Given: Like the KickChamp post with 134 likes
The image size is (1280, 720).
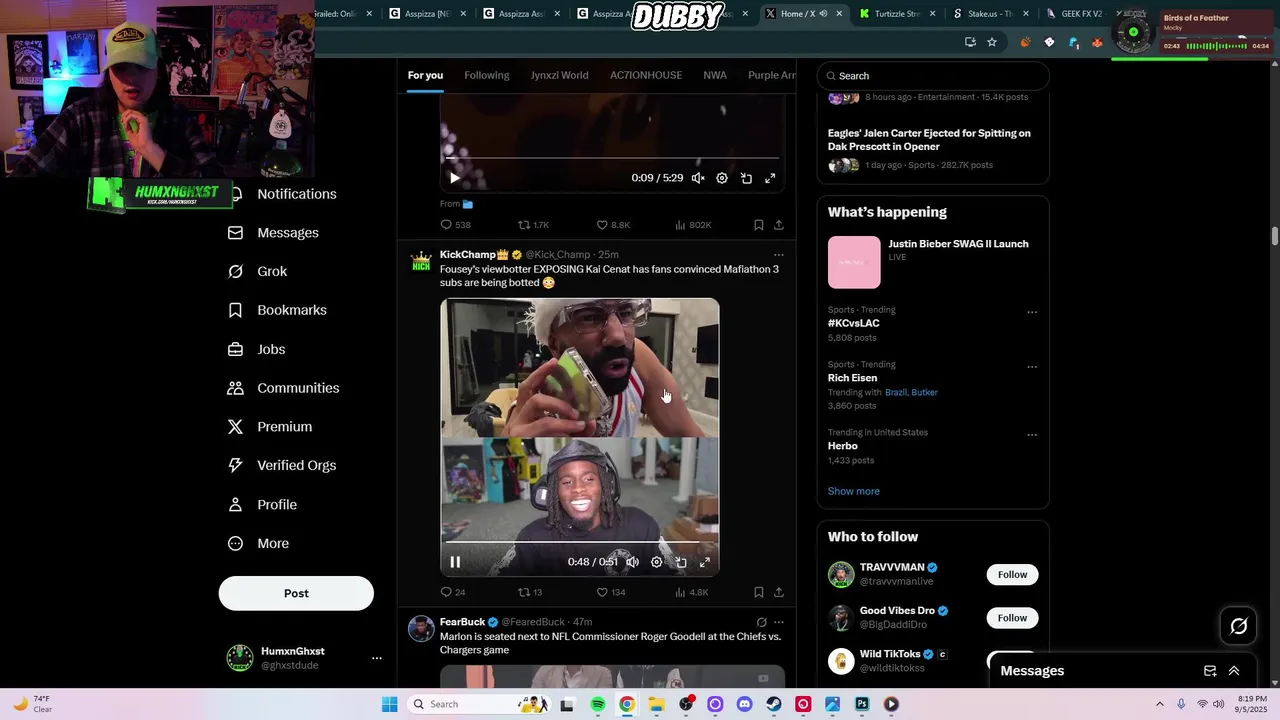Looking at the screenshot, I should pyautogui.click(x=610, y=592).
